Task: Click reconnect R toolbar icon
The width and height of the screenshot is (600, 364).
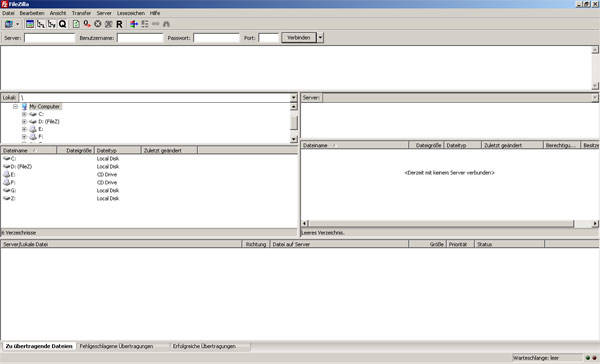Action: click(x=119, y=24)
